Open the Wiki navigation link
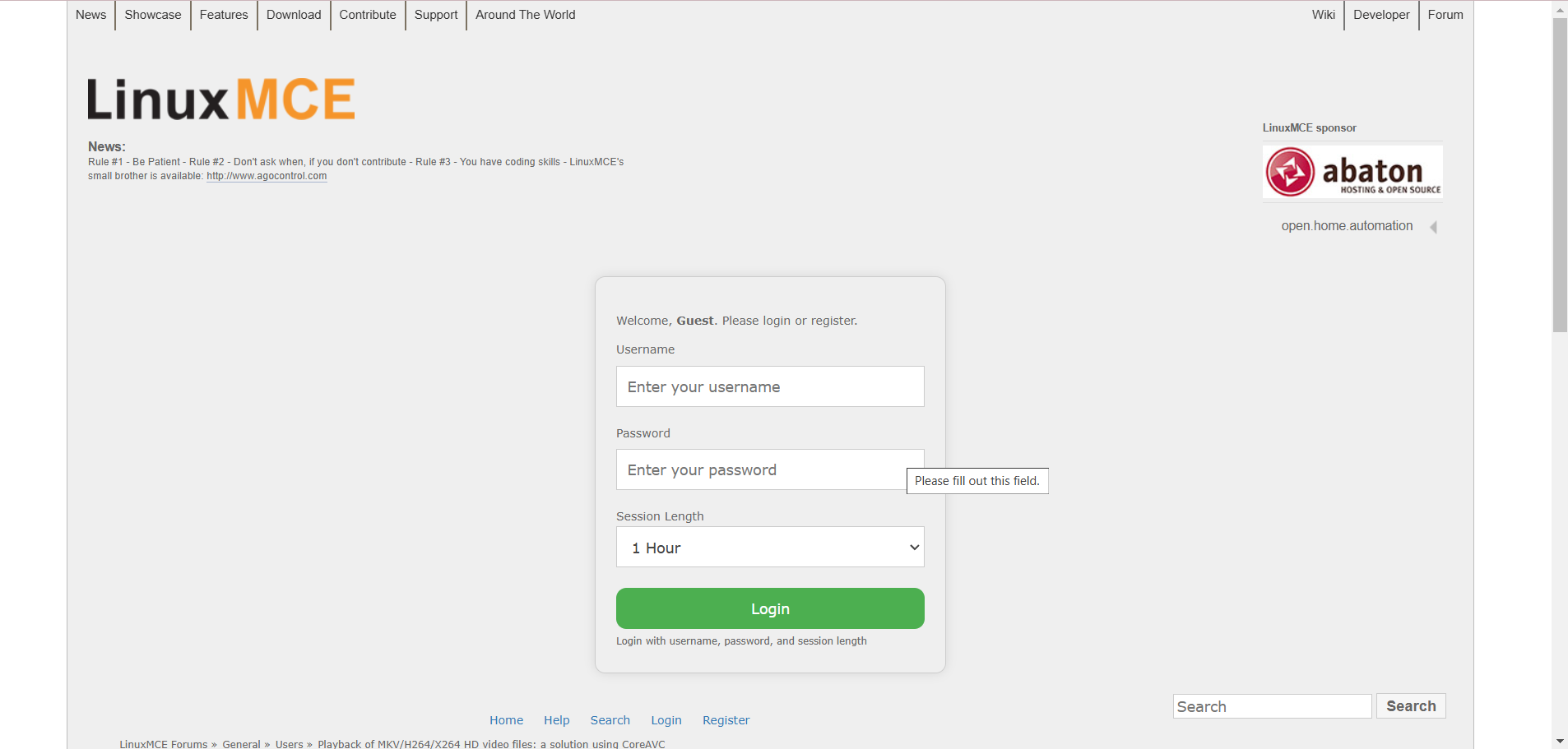 point(1323,15)
